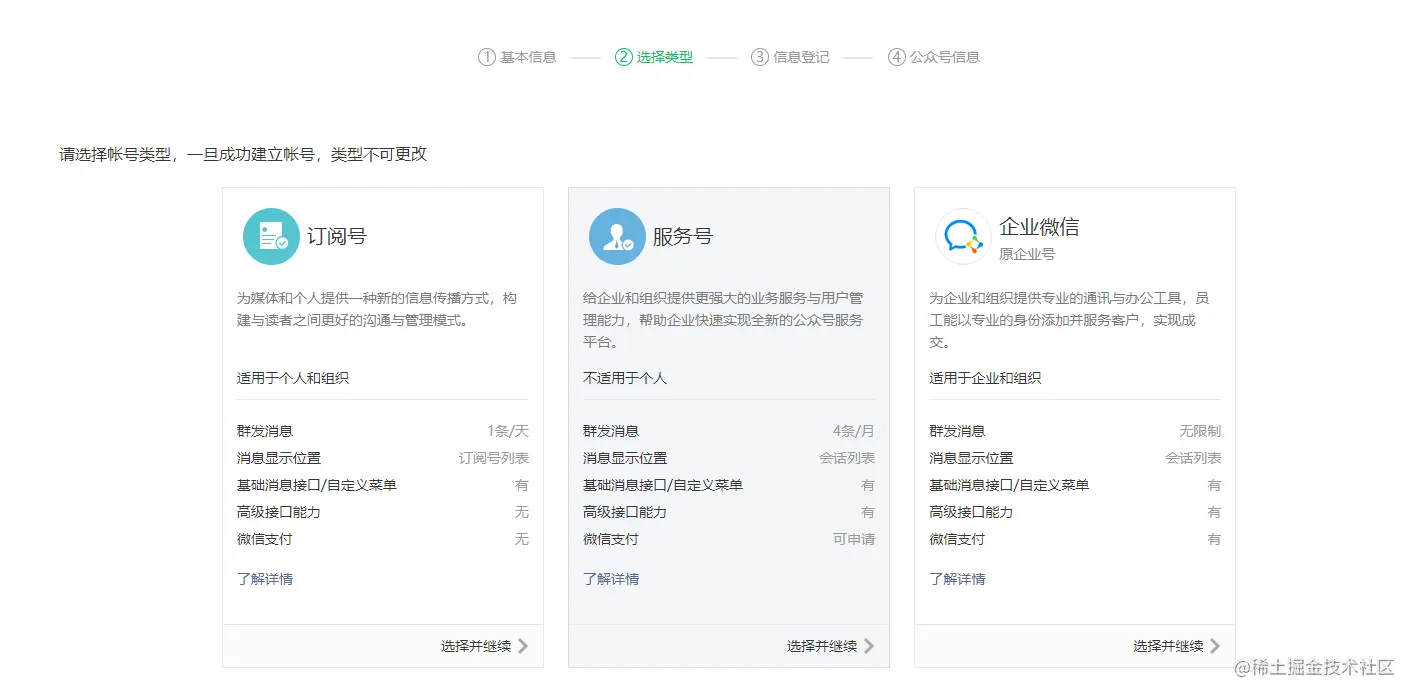Click the 企业微信 logo icon
This screenshot has width=1415, height=698.
pyautogui.click(x=963, y=237)
